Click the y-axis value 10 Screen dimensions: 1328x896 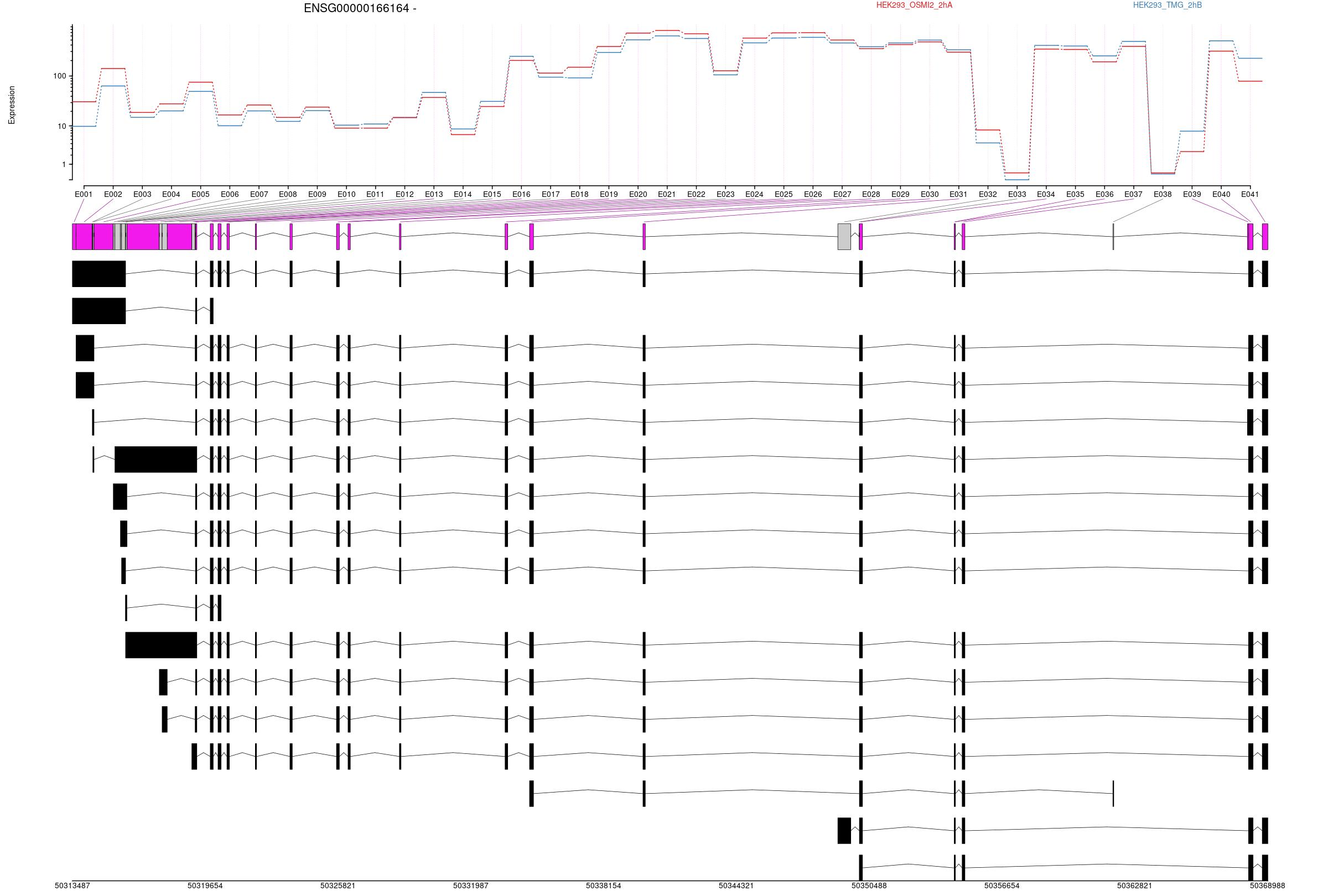[x=62, y=126]
